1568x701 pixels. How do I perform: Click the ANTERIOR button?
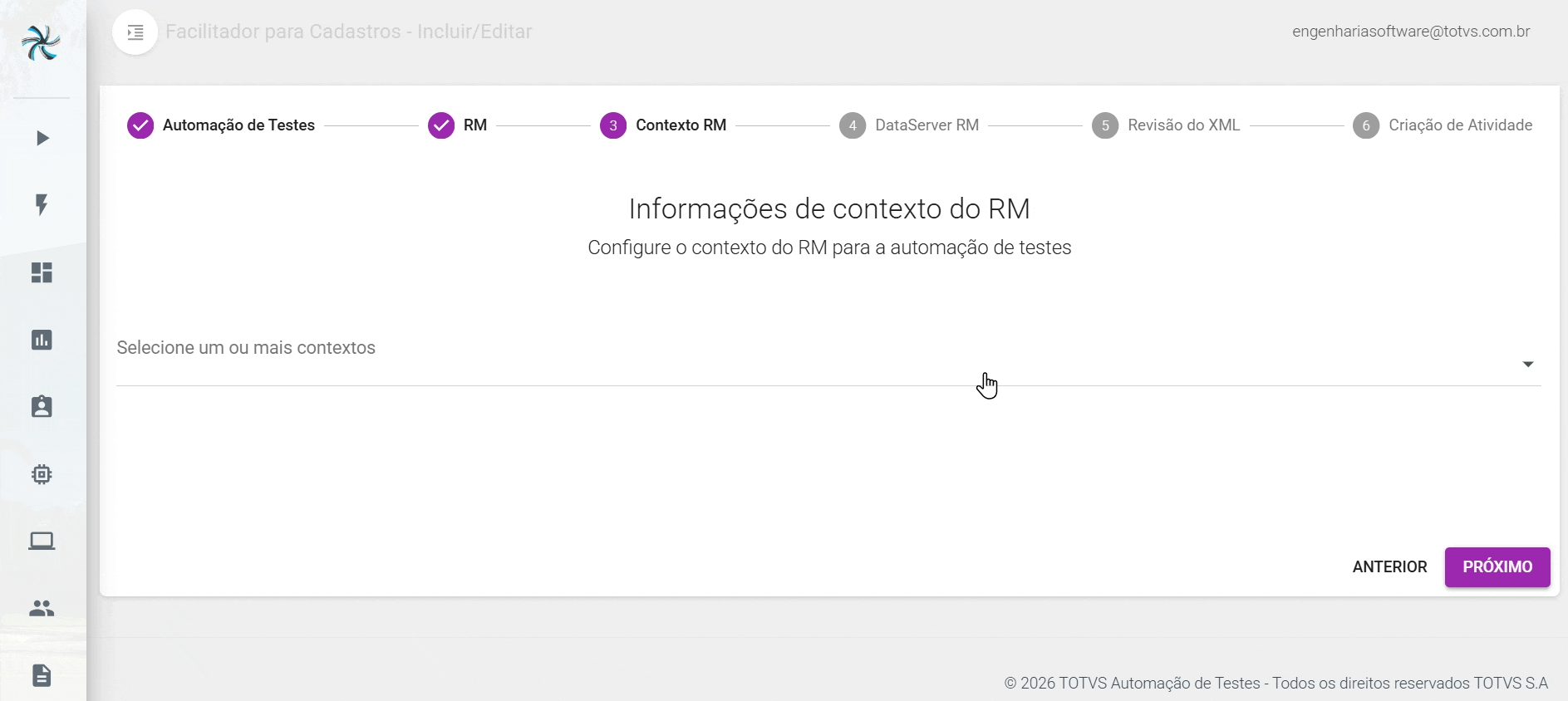click(1389, 567)
